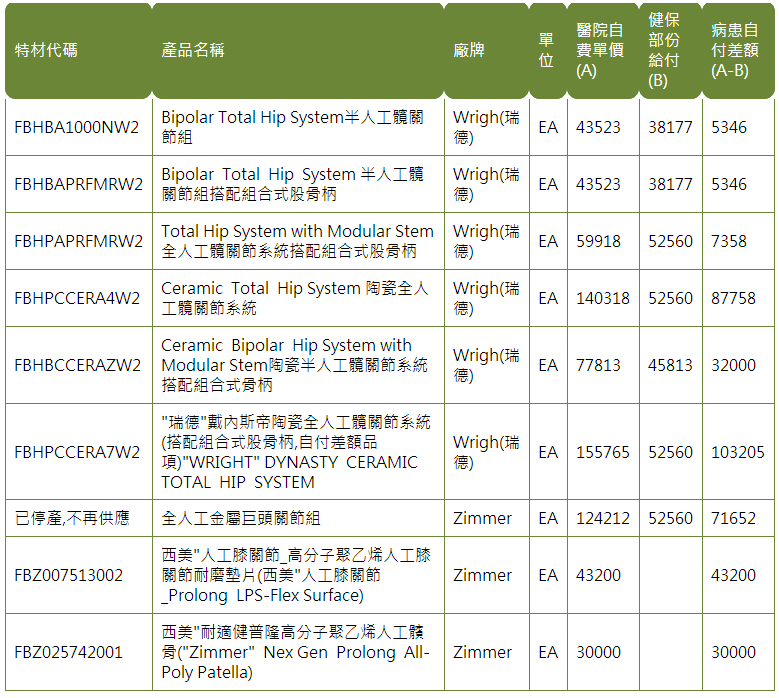Select code FBZ025742001
Viewport: 779px width, 698px height.
coord(69,652)
